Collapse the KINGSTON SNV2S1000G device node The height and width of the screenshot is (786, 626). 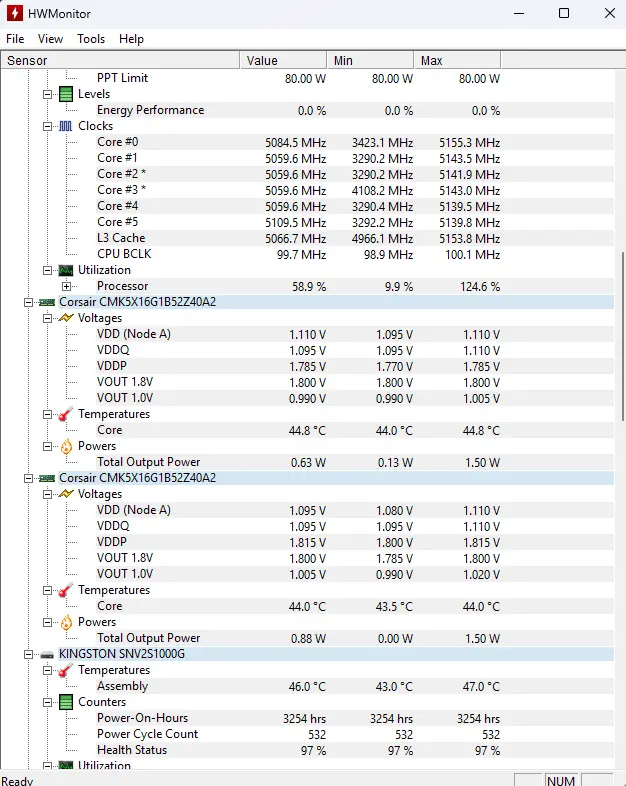click(29, 654)
